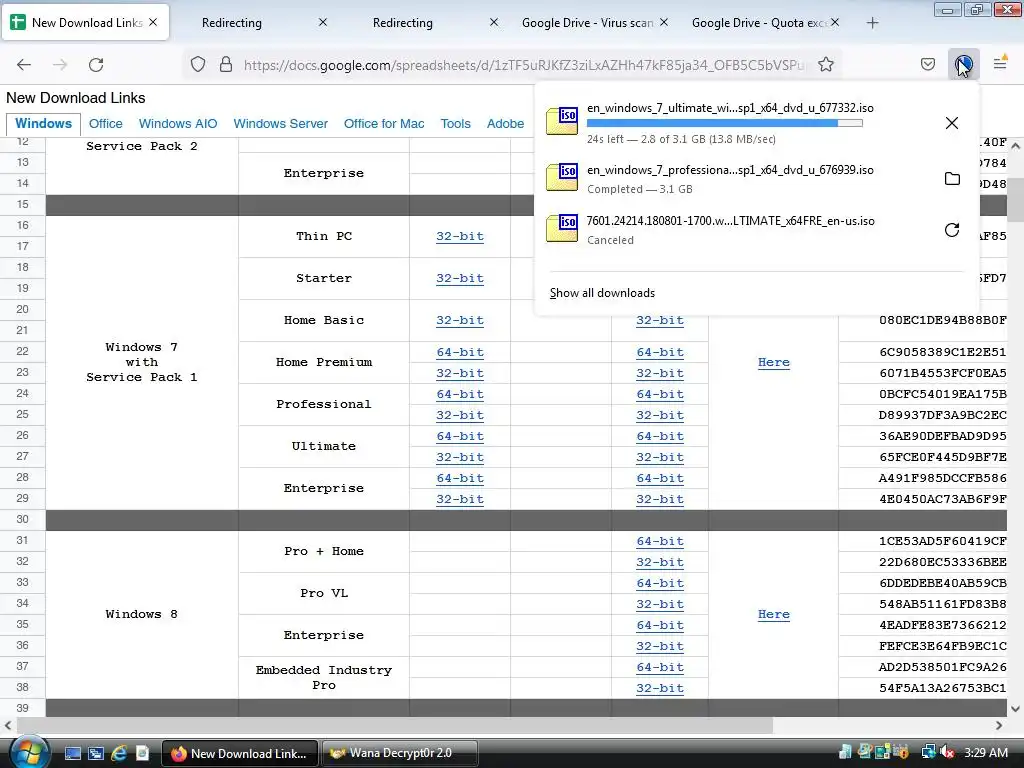Cancel the Windows 7 Ultimate ISO download
1024x768 pixels.
(x=952, y=123)
